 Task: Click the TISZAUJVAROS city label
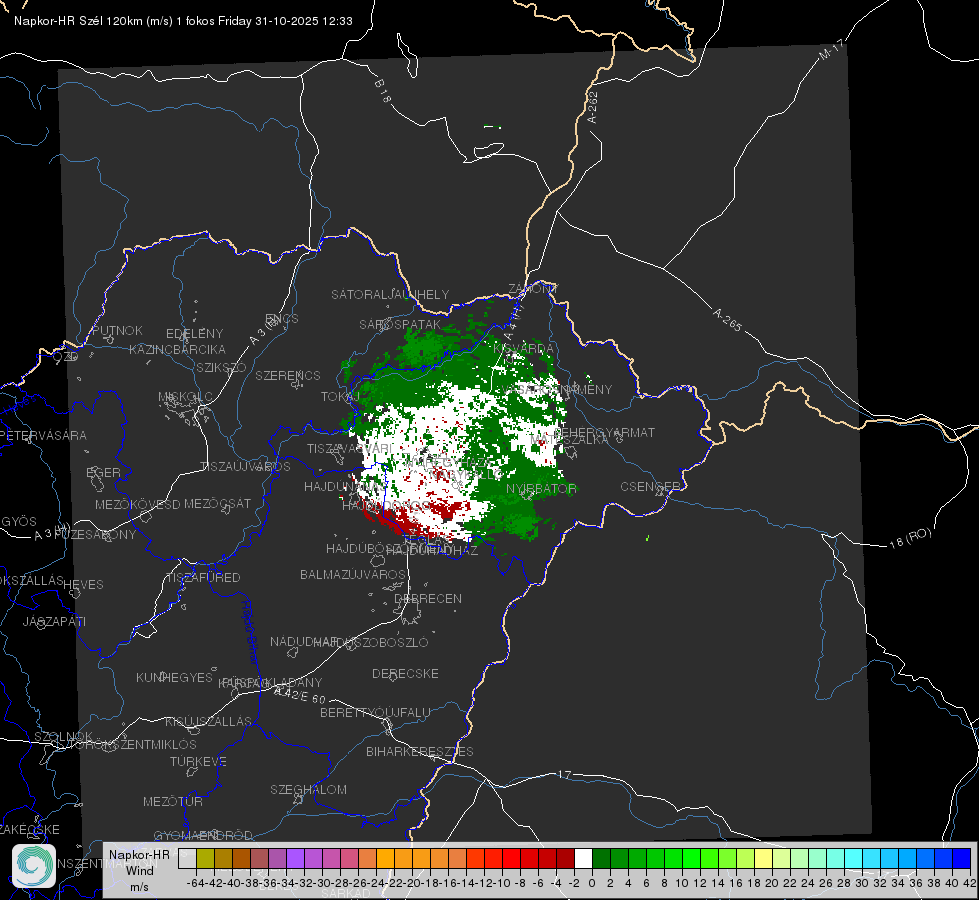(245, 467)
